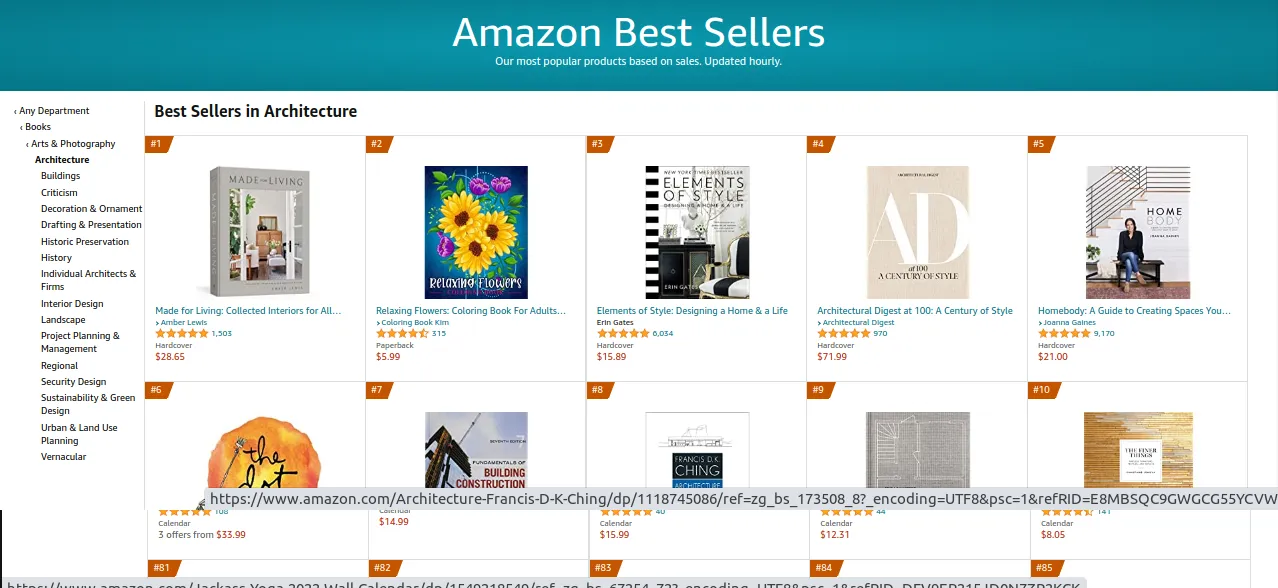Click Homebody star rating
This screenshot has height=588, width=1278.
pyautogui.click(x=1064, y=334)
